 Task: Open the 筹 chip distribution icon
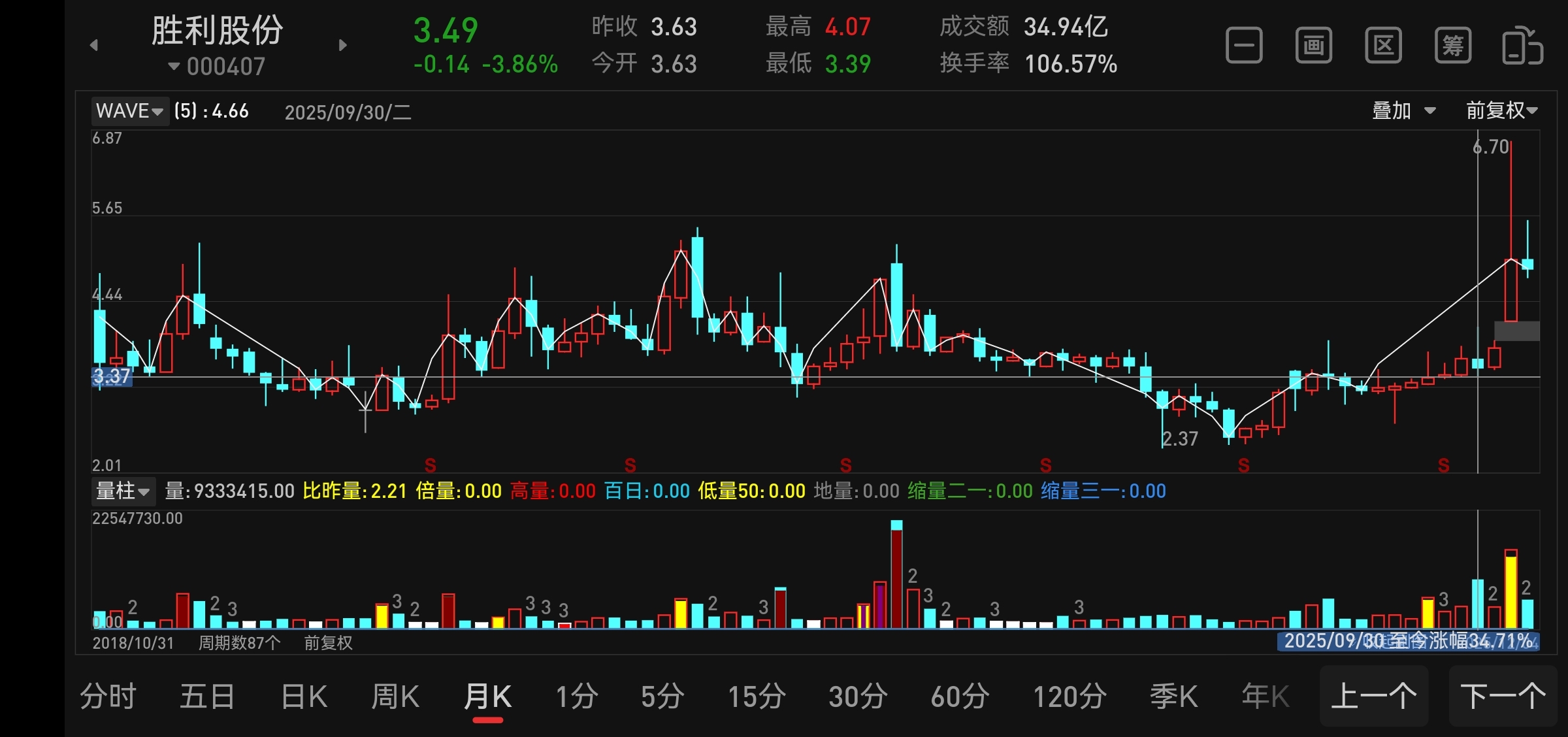1452,46
